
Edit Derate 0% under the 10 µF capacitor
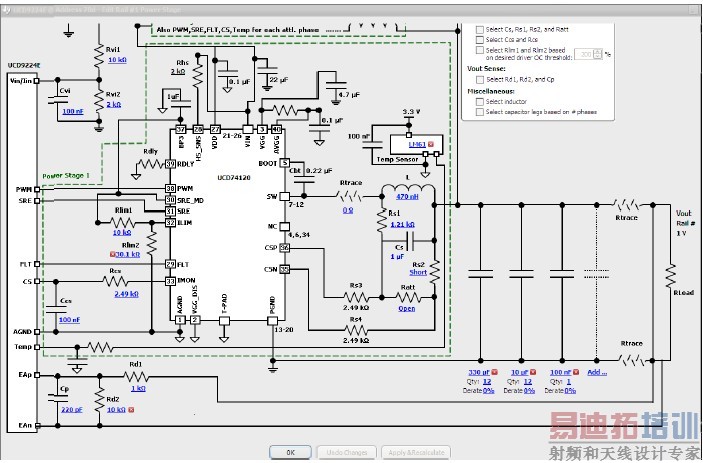(x=529, y=391)
